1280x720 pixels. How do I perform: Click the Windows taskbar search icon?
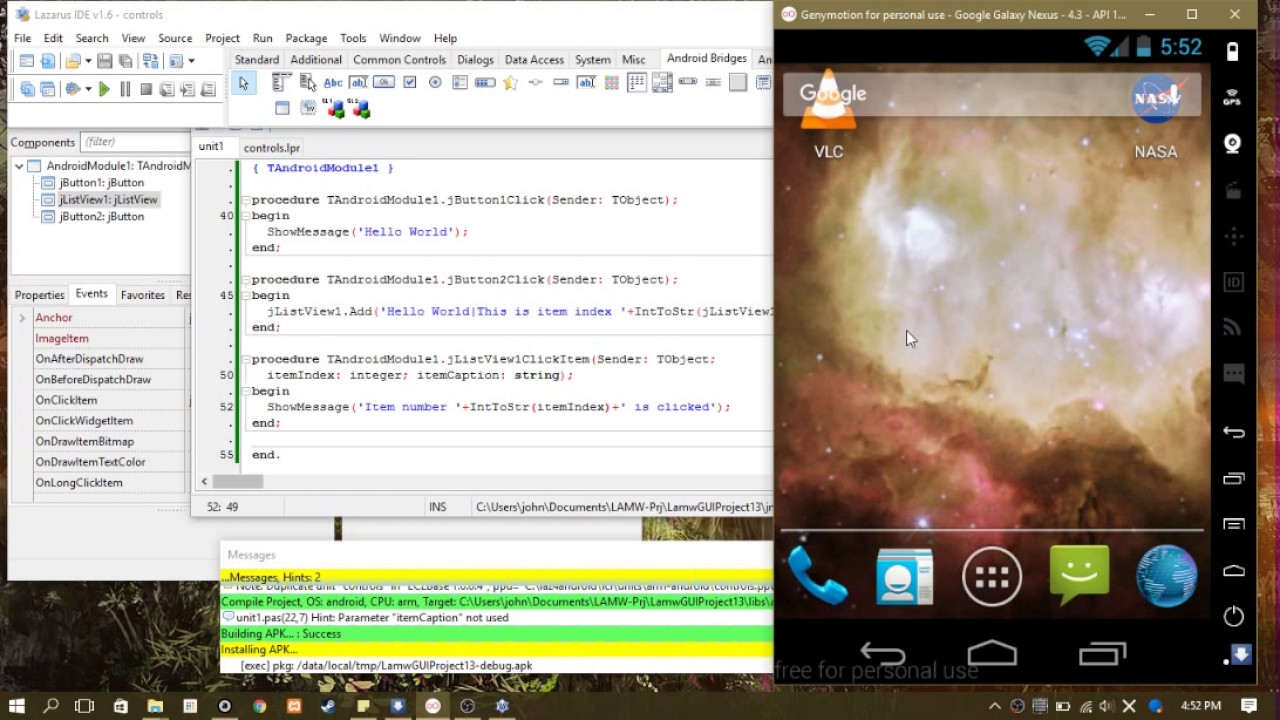pos(51,706)
